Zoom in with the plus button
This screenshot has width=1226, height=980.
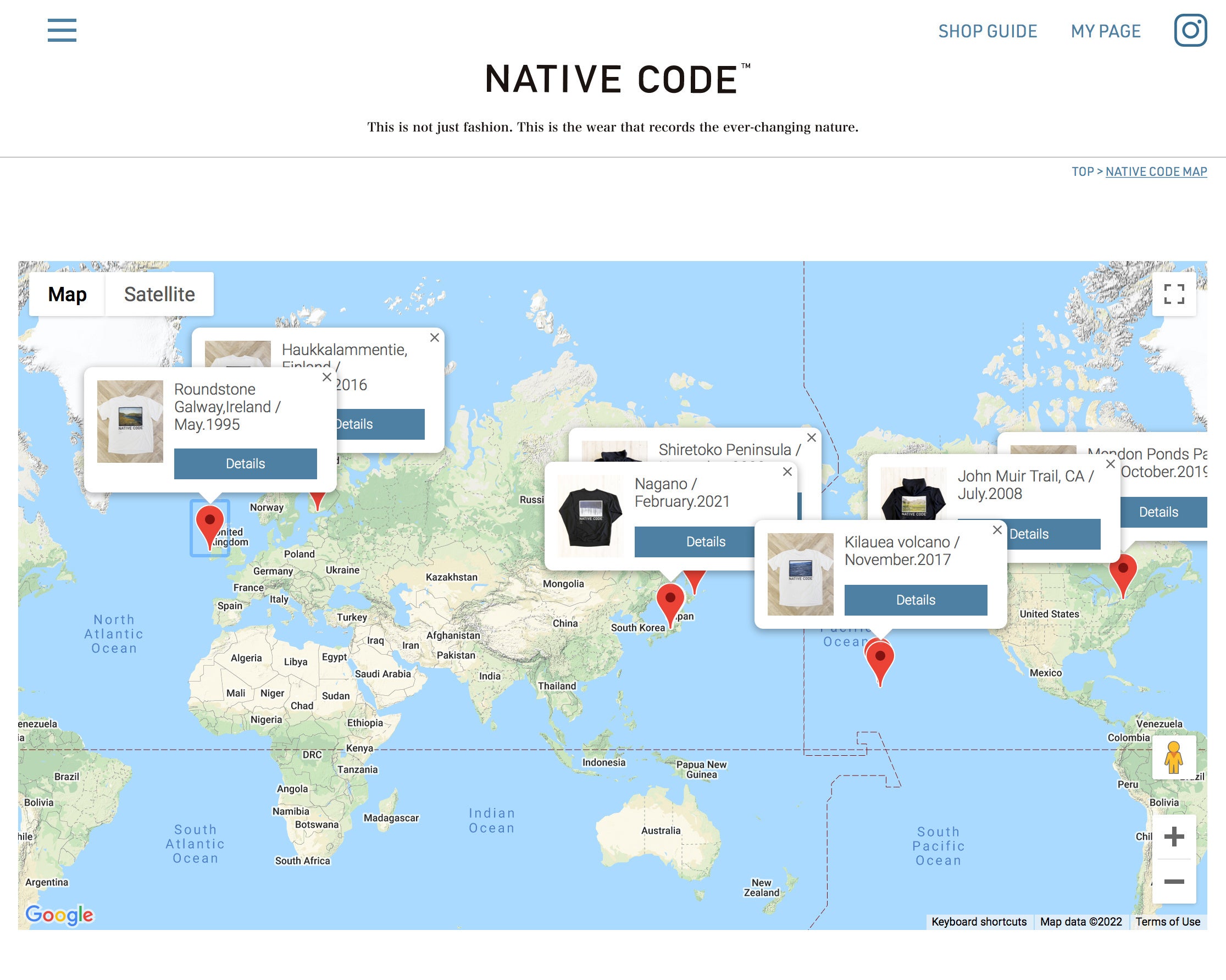1174,837
